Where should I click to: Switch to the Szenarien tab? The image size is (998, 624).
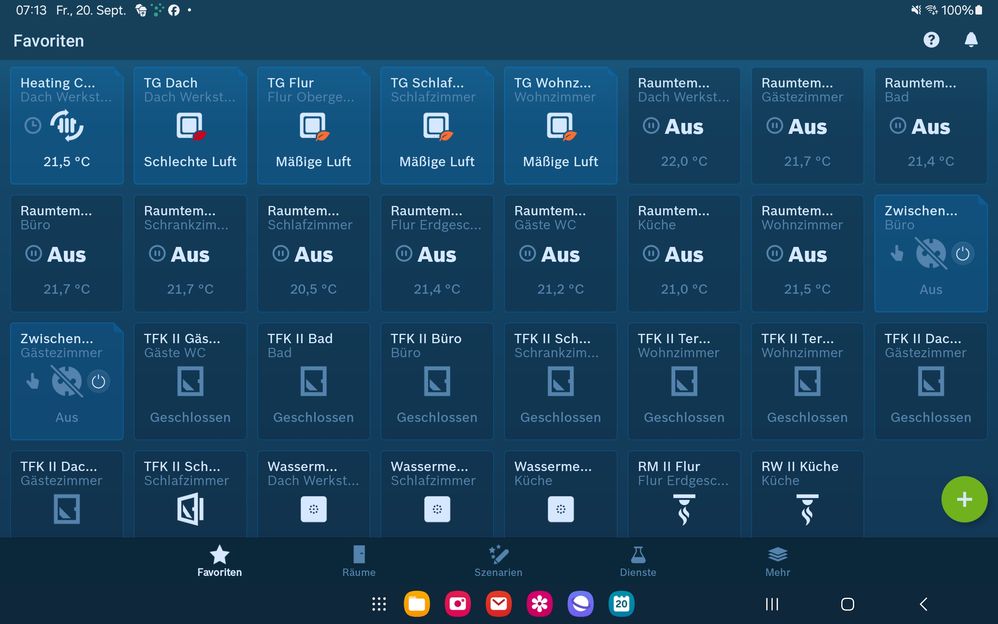(498, 561)
